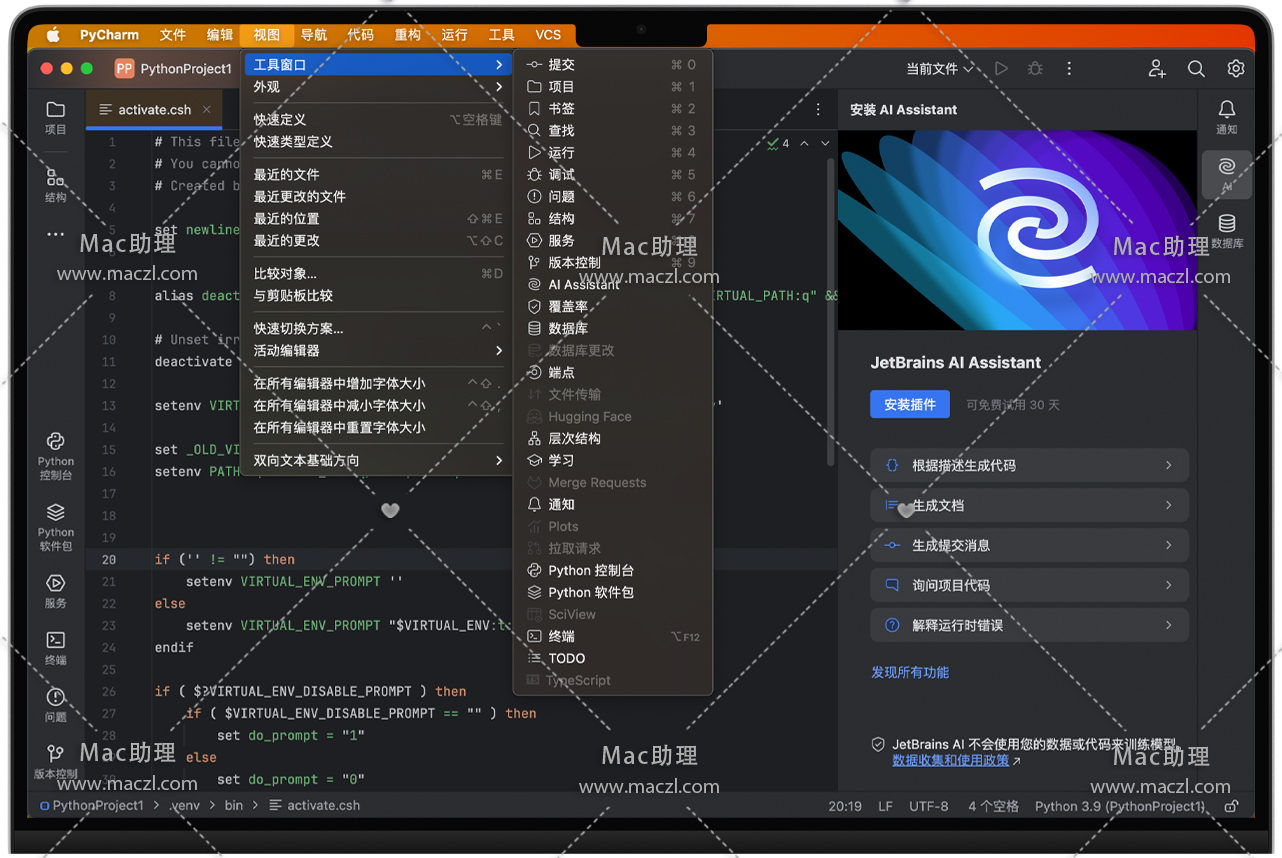1282x858 pixels.
Task: Open the Python 软件包 sidebar tool
Action: coord(56,513)
